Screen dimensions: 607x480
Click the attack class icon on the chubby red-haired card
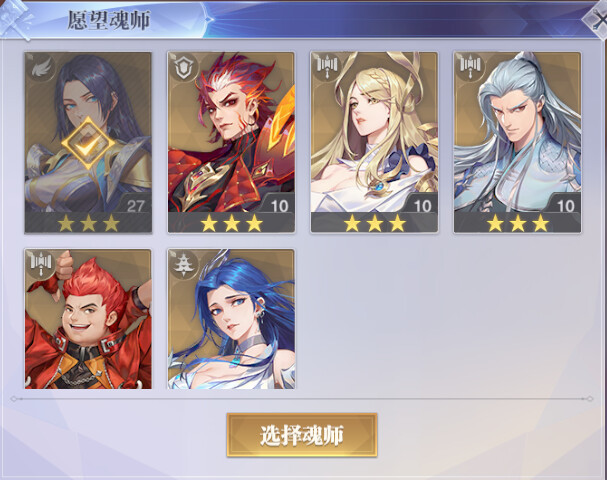[42, 264]
